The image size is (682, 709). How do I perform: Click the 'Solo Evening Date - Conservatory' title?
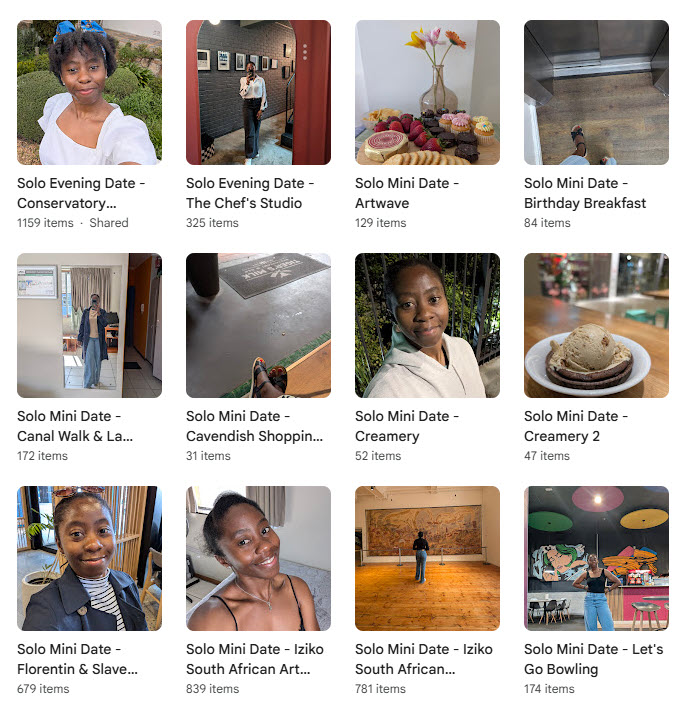pos(81,193)
